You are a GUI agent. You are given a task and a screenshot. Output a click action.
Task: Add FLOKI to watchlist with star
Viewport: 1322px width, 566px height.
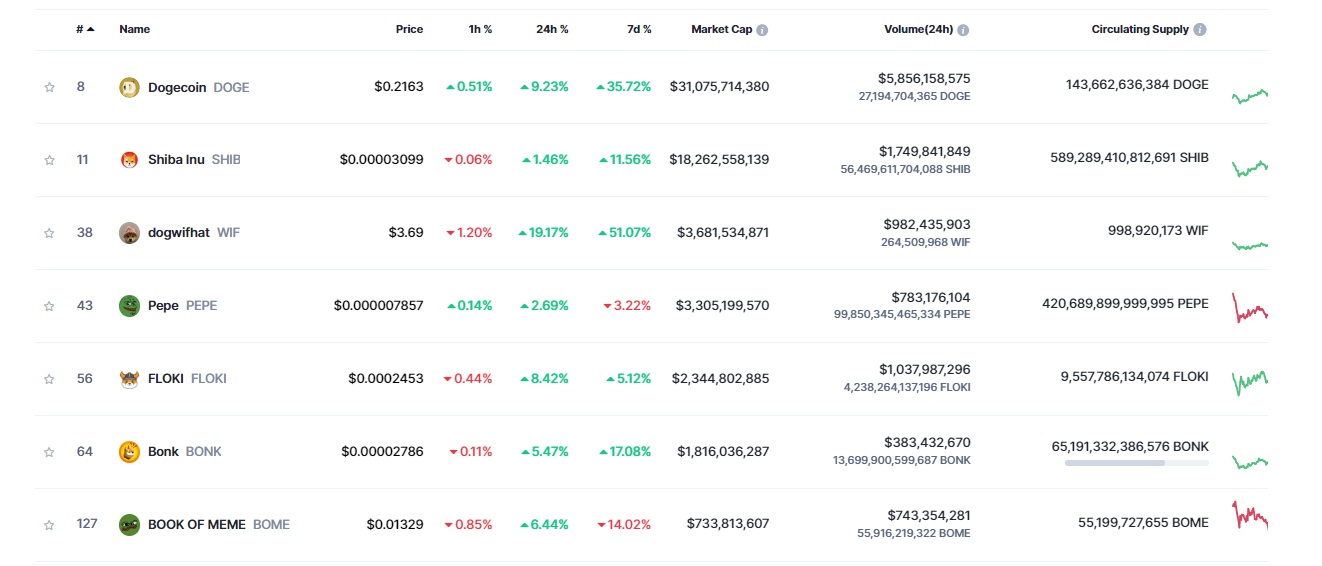(x=49, y=379)
